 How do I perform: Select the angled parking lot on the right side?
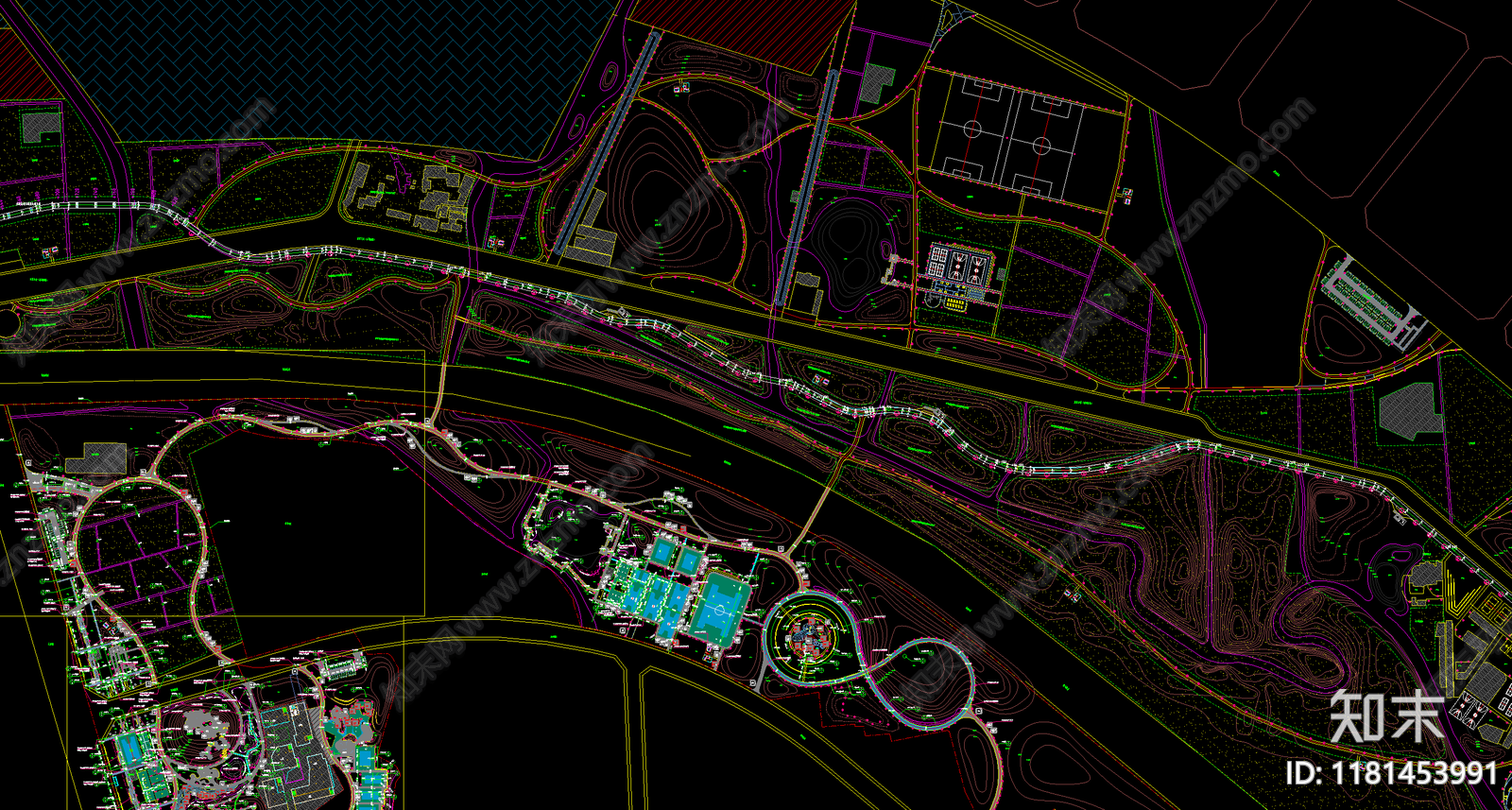(x=1374, y=302)
